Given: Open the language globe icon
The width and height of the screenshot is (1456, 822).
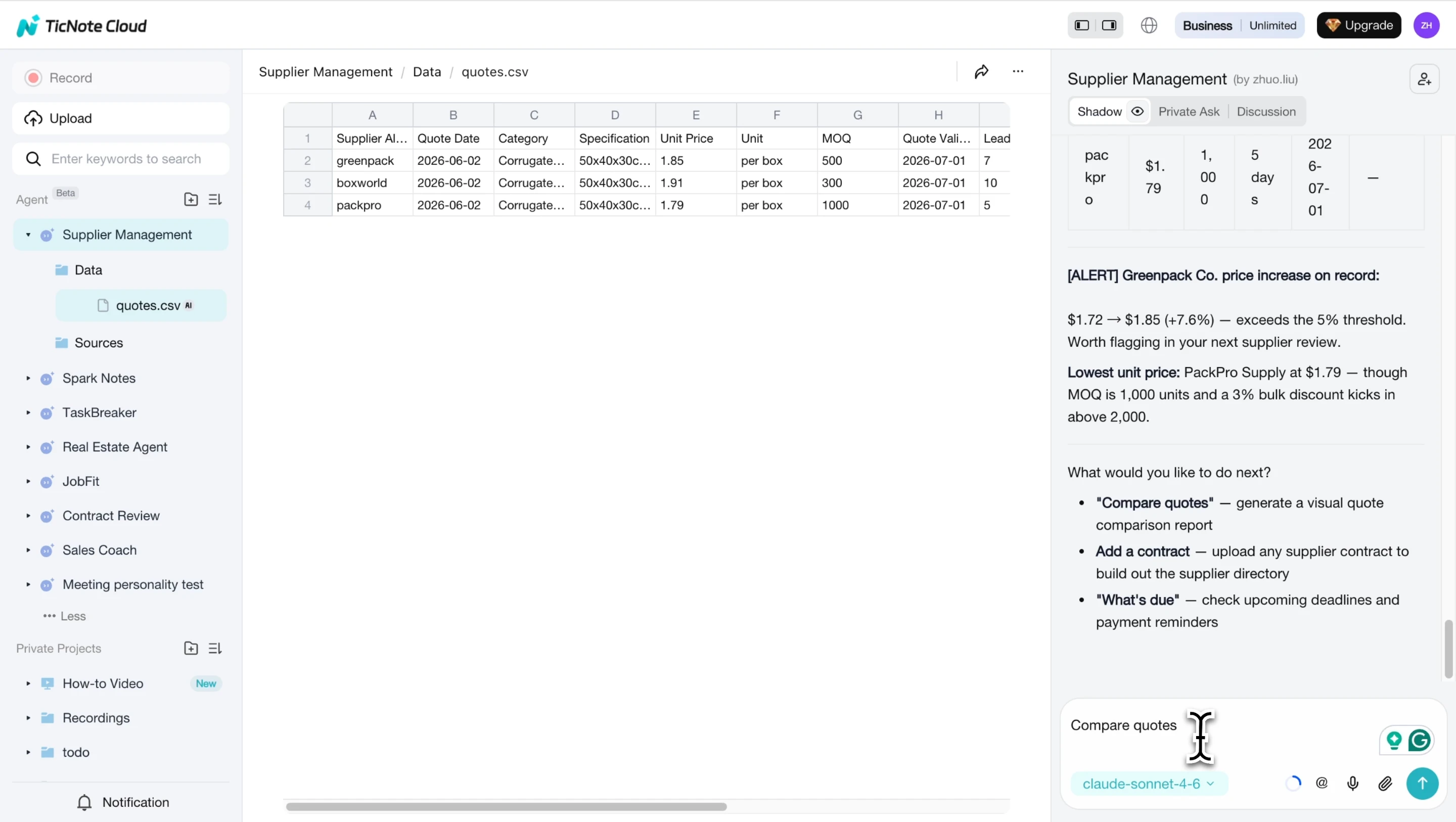Looking at the screenshot, I should 1149,25.
